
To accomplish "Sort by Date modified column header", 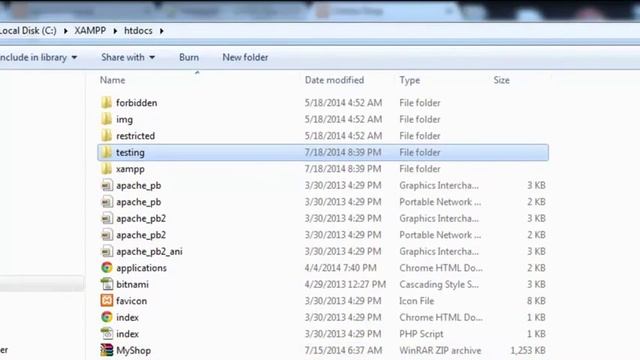I will click(x=334, y=80).
